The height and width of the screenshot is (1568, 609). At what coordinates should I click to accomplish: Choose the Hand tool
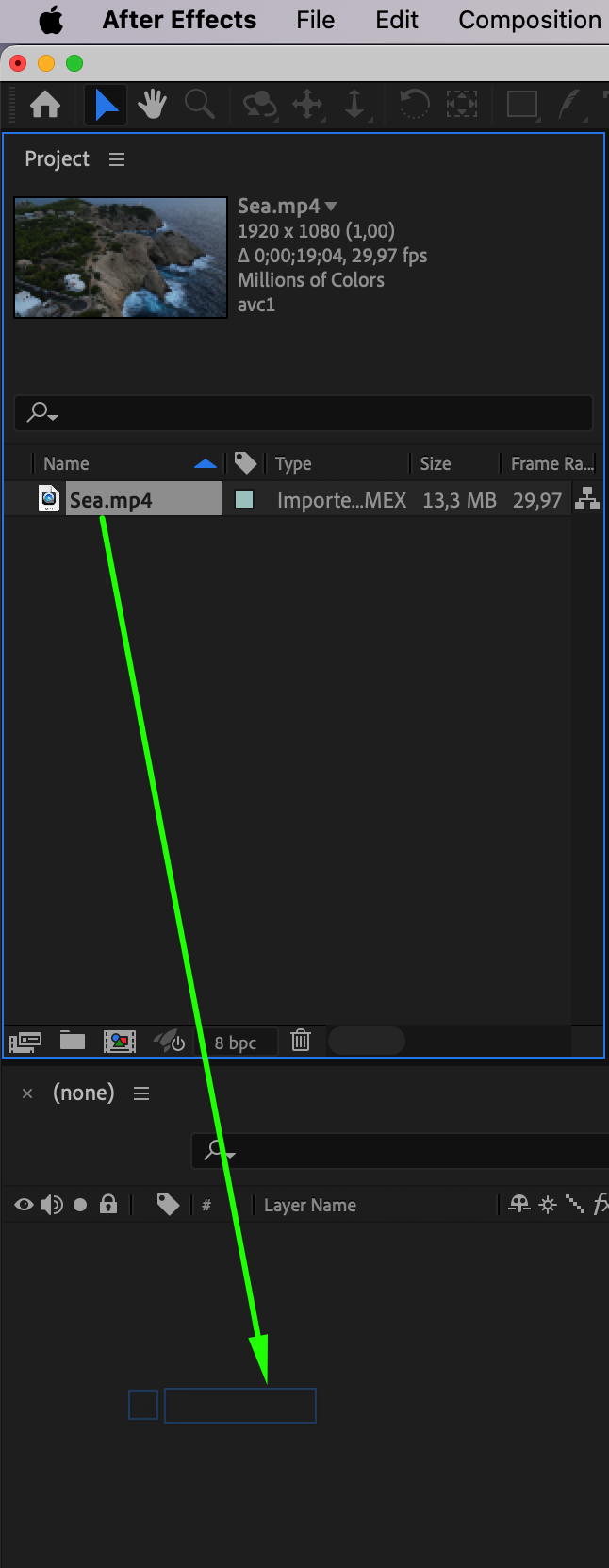tap(152, 104)
